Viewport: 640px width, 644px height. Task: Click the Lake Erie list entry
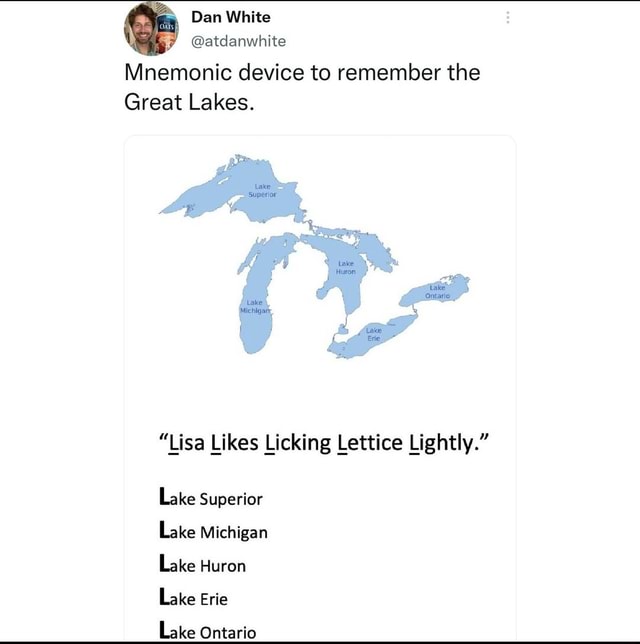click(x=193, y=598)
